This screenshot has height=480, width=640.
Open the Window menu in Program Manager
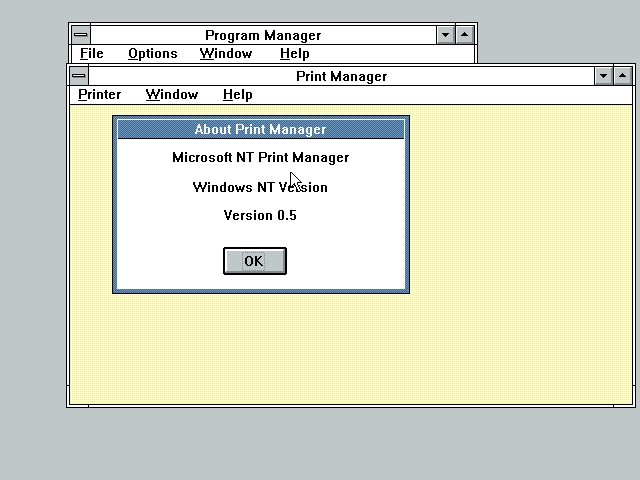click(x=226, y=53)
